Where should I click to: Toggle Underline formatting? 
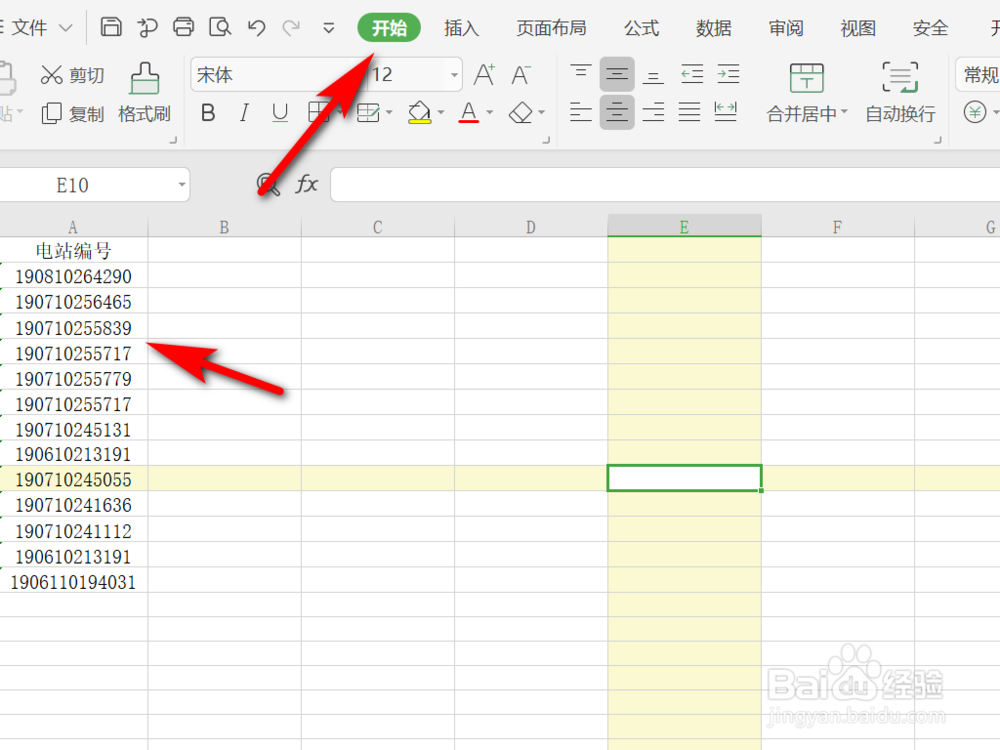(280, 113)
